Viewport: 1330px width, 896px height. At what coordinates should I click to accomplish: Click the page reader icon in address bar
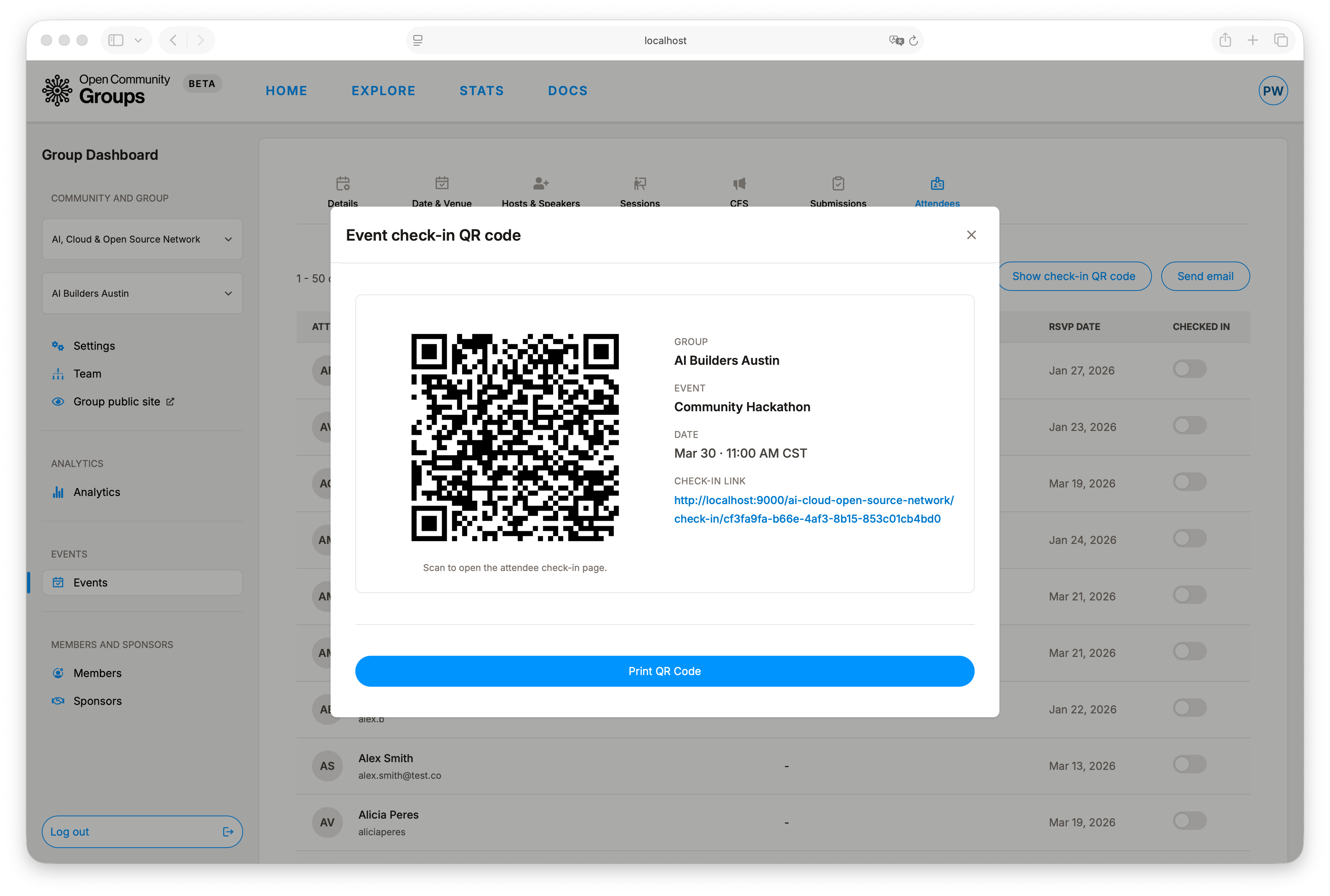[x=418, y=40]
